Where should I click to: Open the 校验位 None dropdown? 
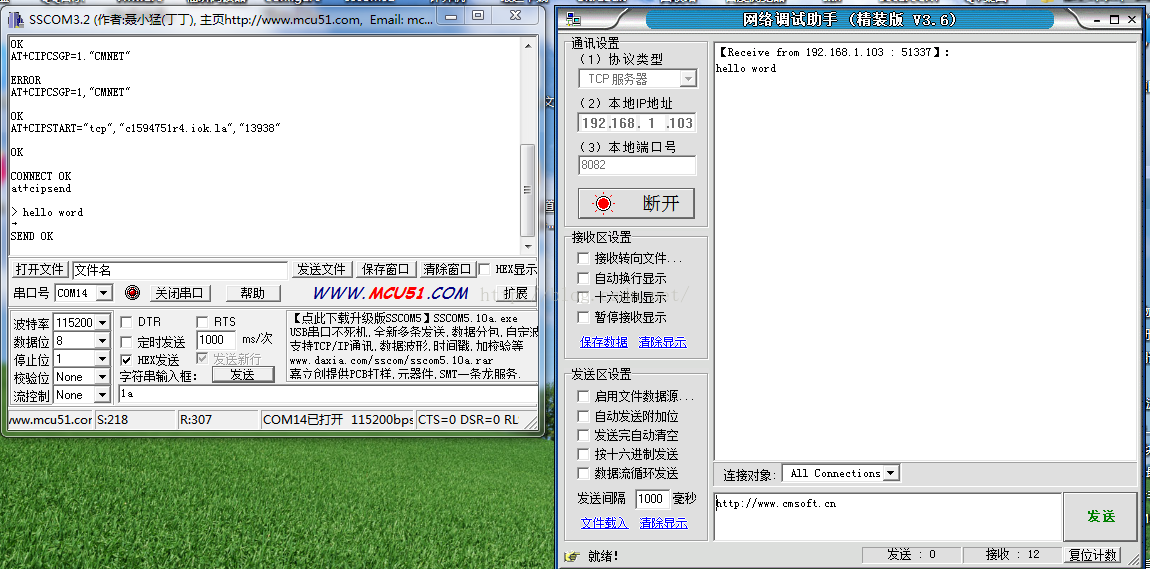pyautogui.click(x=102, y=378)
